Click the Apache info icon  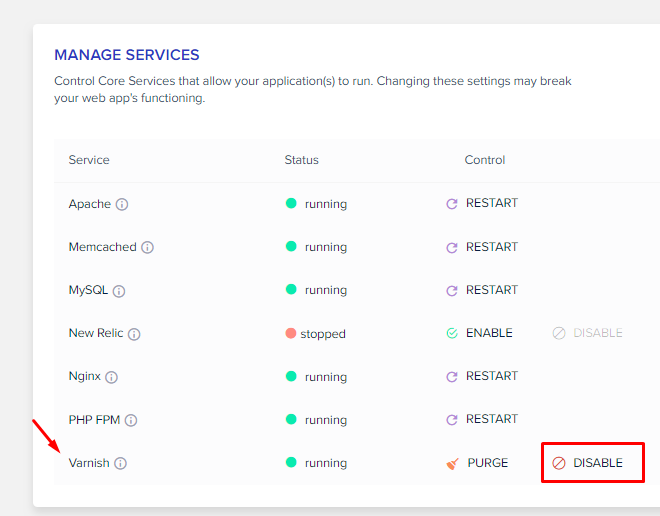[x=122, y=205]
